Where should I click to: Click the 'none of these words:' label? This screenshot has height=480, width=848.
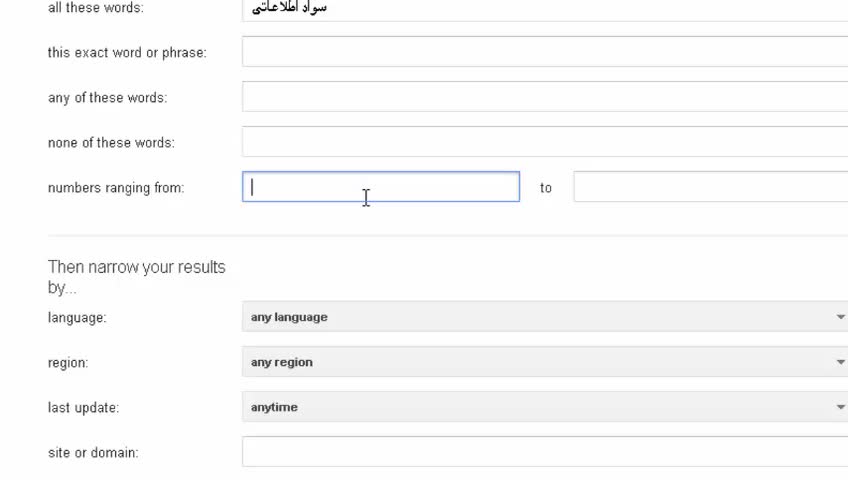pos(111,142)
